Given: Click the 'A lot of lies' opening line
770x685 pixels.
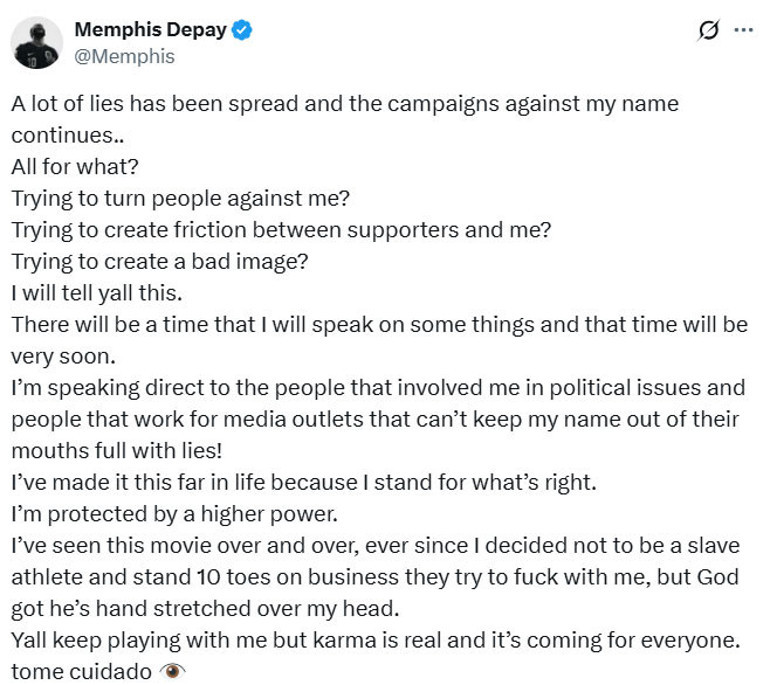Looking at the screenshot, I should 343,102.
